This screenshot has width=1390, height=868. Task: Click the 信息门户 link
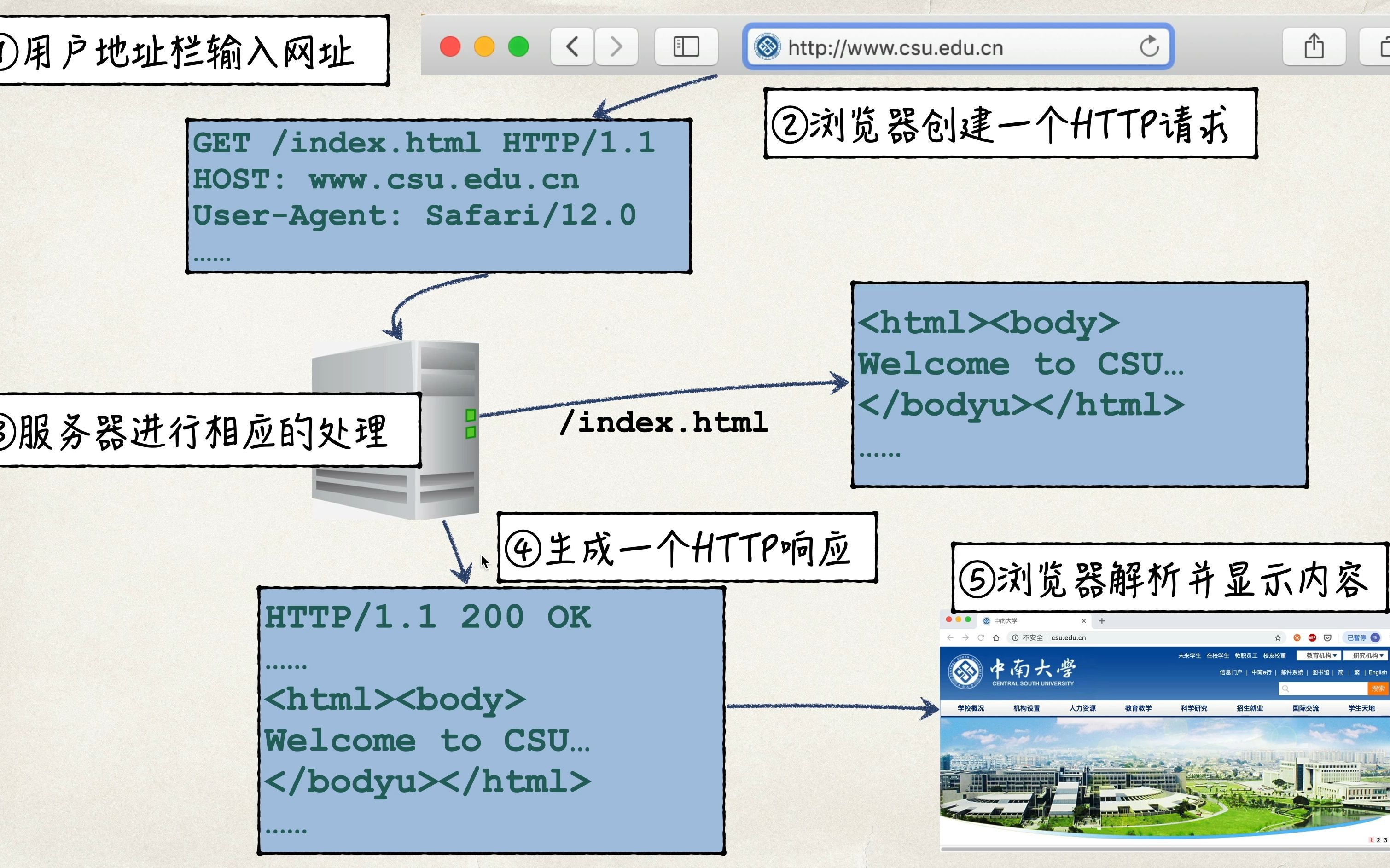[1230, 672]
